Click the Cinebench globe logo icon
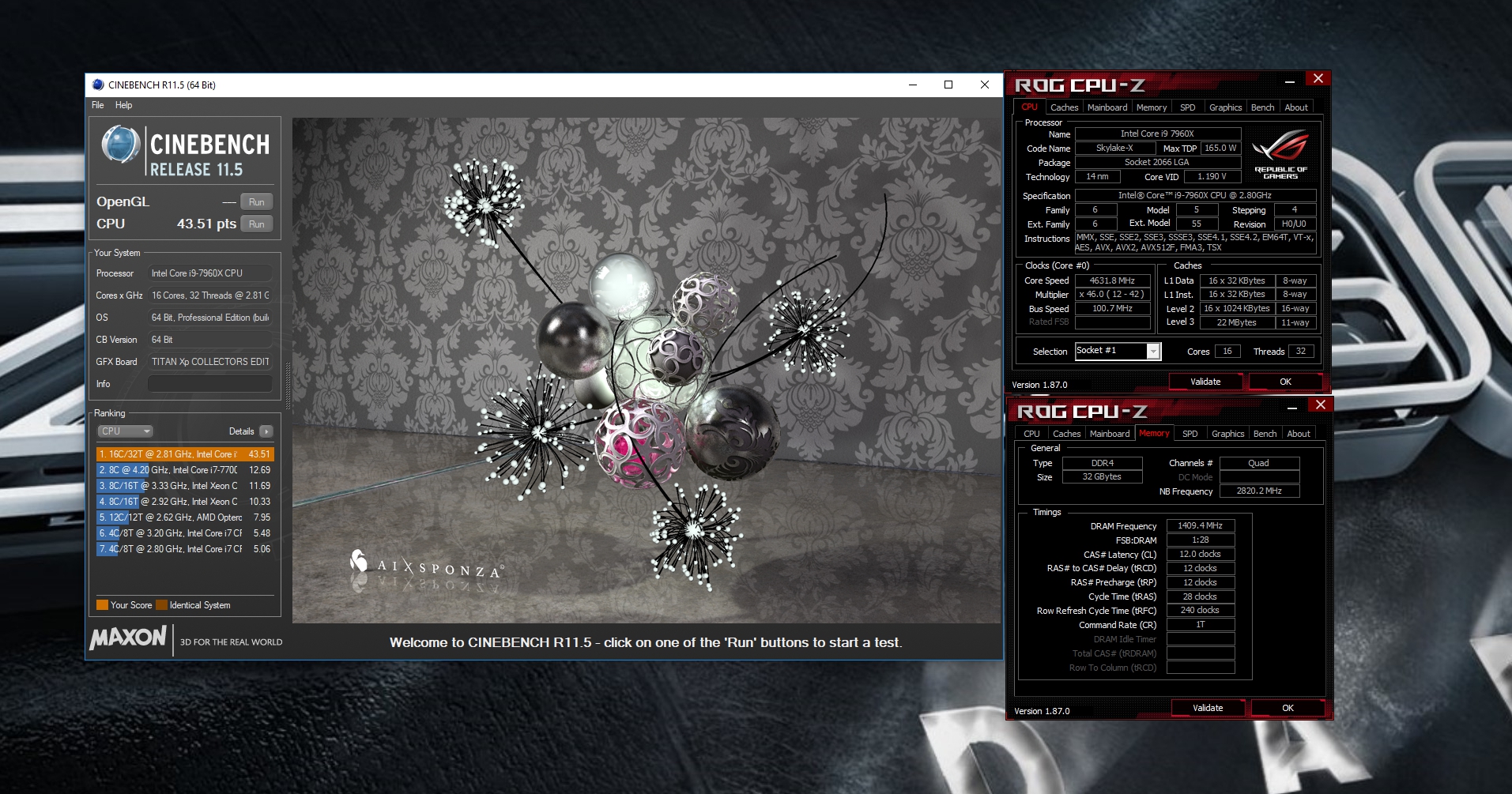 (x=121, y=145)
